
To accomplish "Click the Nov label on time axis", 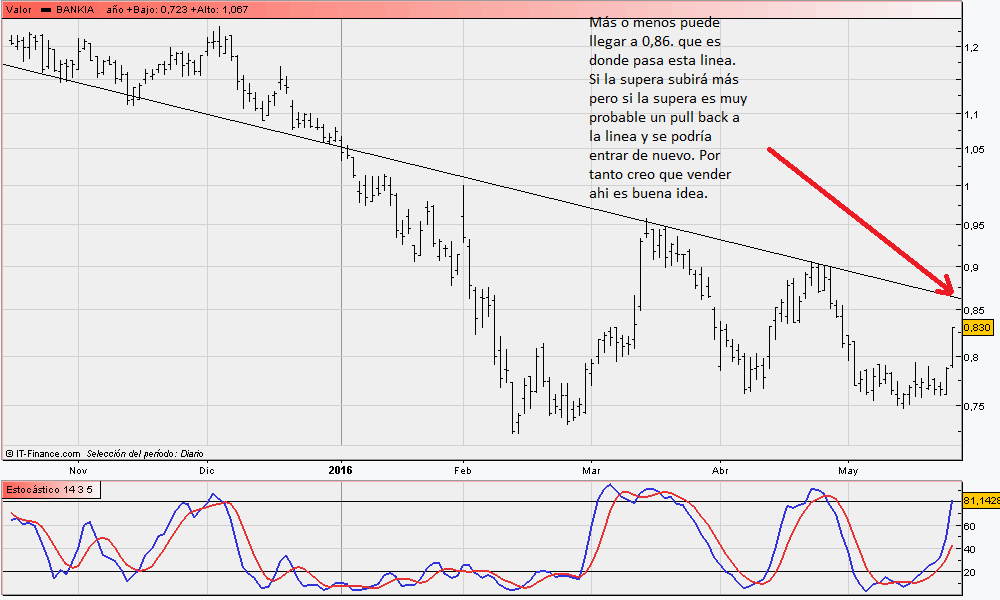I will click(77, 468).
